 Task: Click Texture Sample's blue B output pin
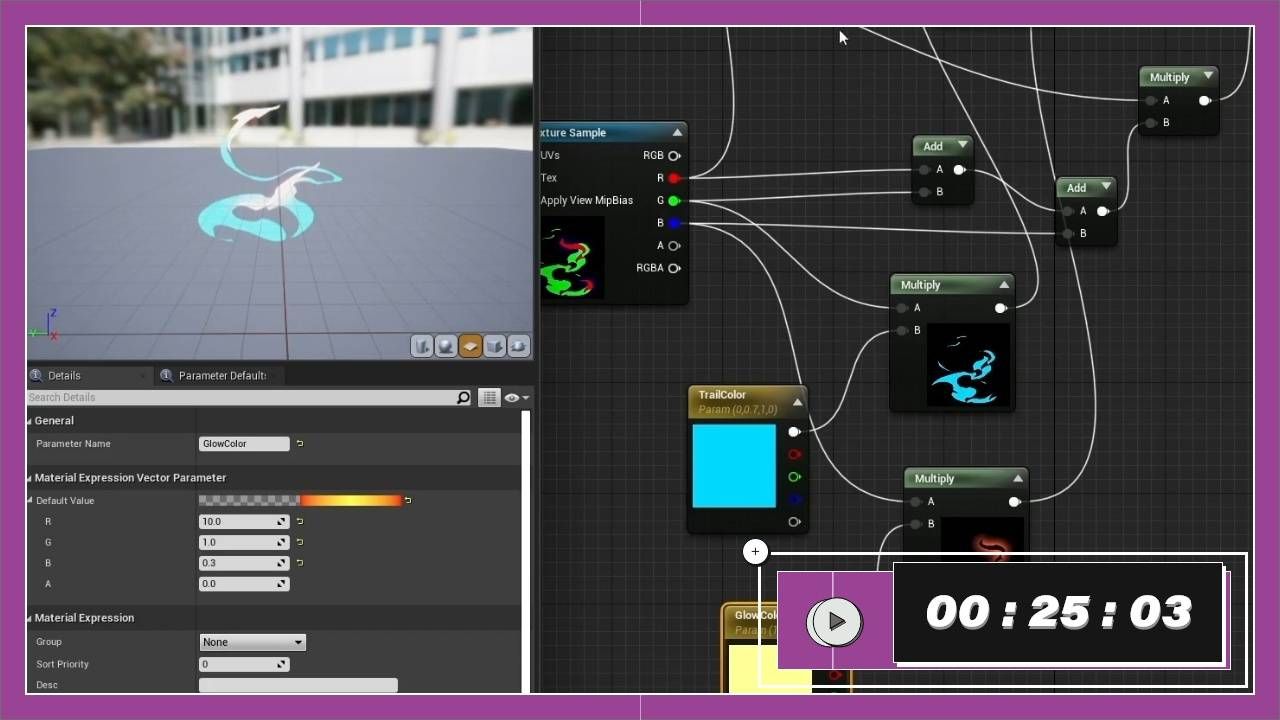674,223
